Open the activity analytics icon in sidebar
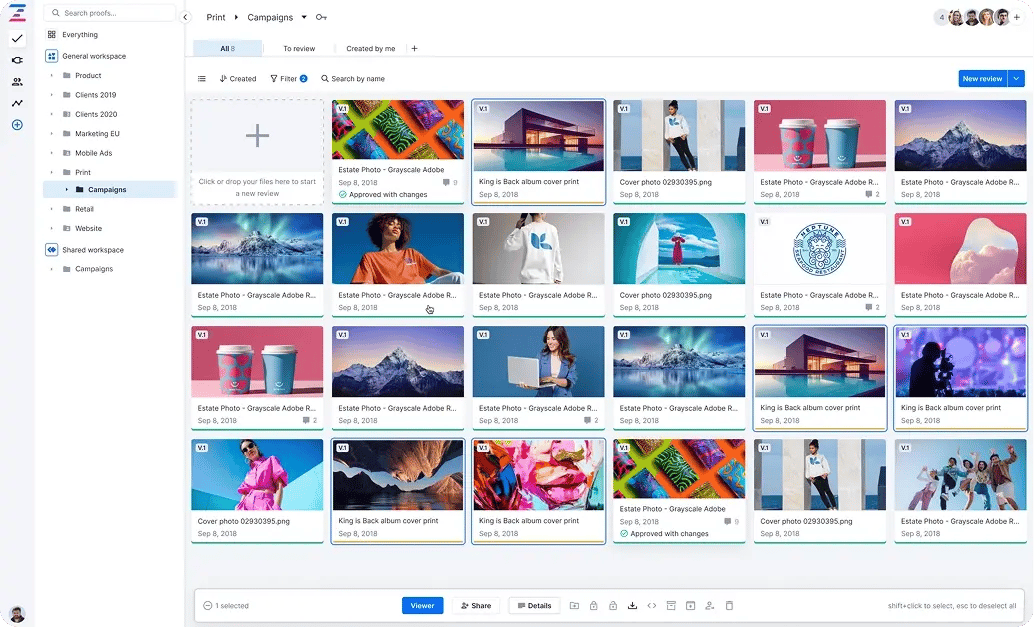Image resolution: width=1034 pixels, height=627 pixels. (16, 103)
